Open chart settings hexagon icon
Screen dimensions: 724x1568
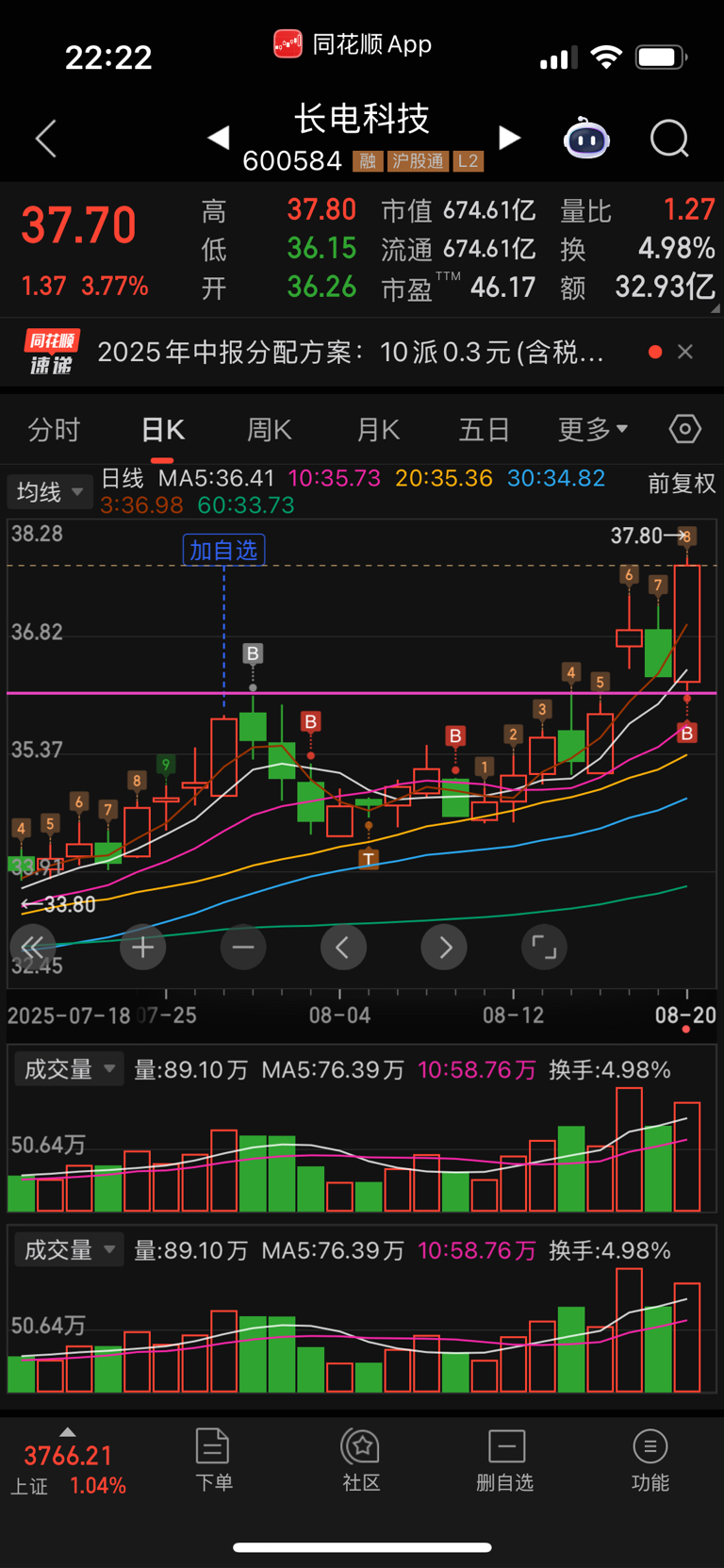[x=685, y=429]
